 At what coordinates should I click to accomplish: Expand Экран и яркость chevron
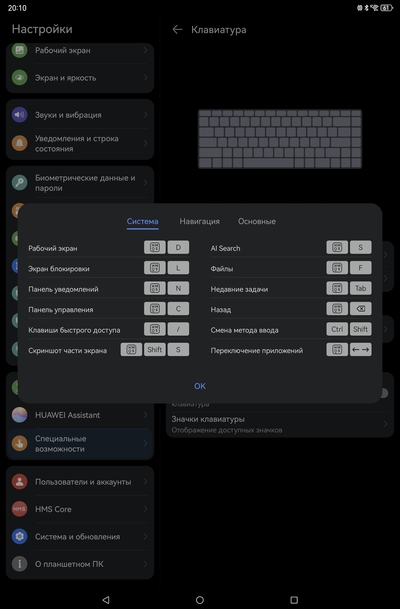[x=145, y=78]
